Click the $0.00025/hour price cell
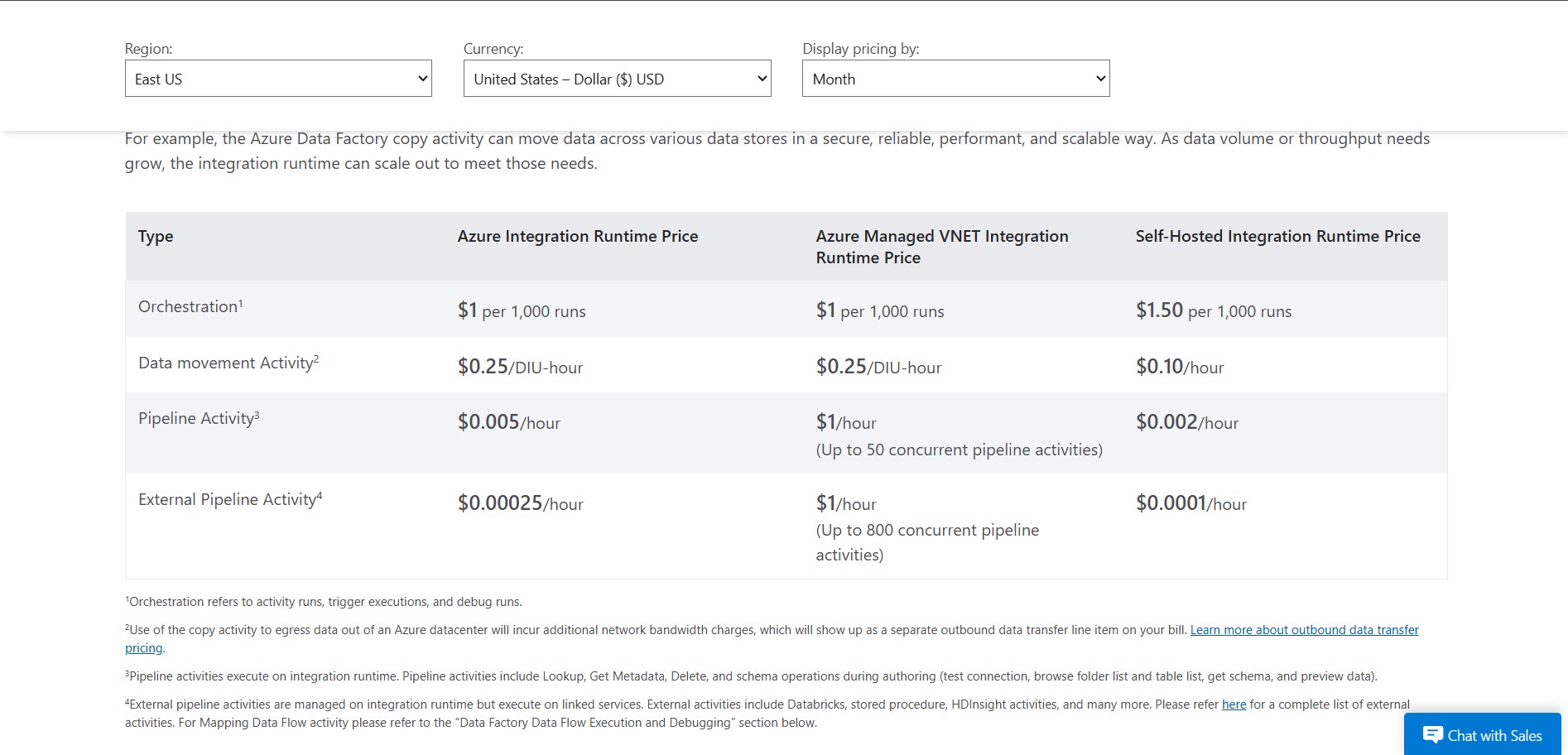This screenshot has width=1568, height=755. point(521,503)
